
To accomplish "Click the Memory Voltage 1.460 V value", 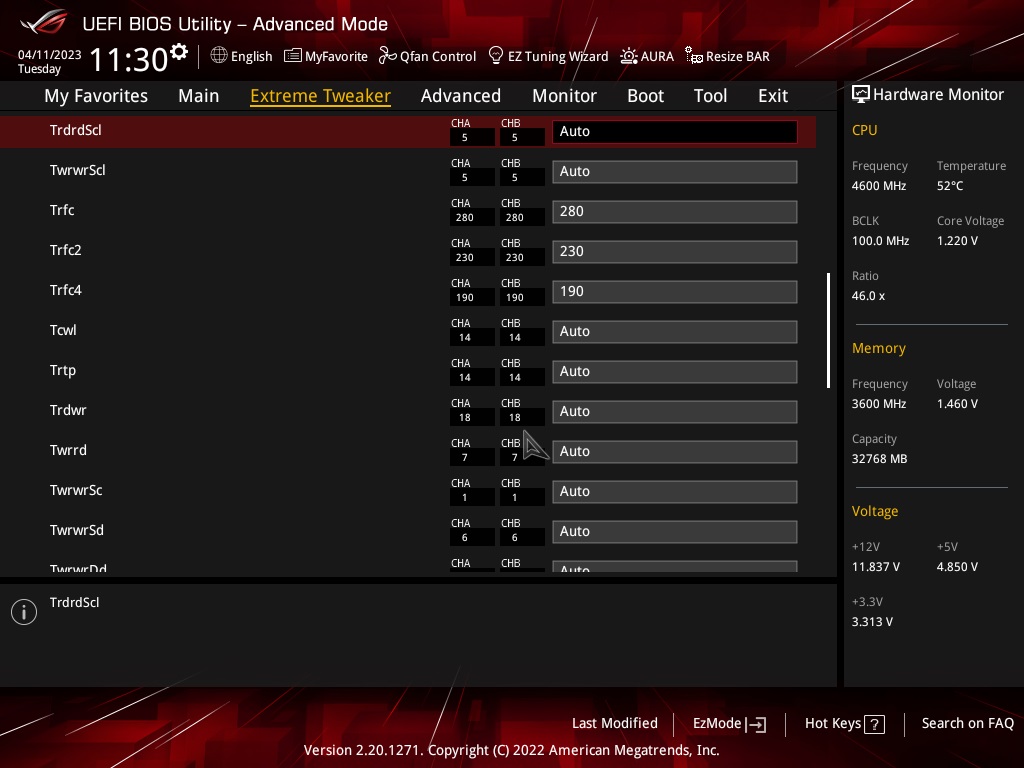I will point(957,404).
